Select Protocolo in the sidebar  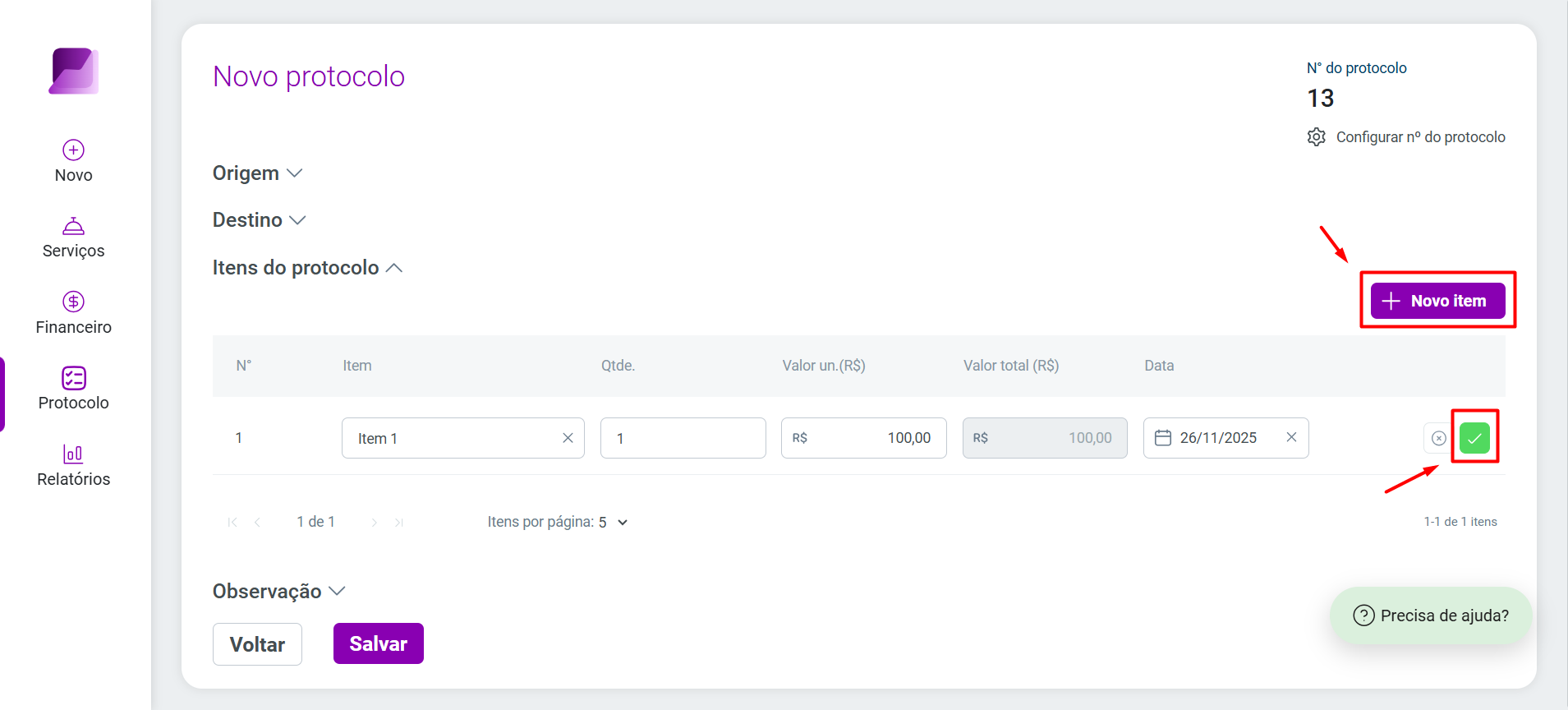(x=73, y=389)
